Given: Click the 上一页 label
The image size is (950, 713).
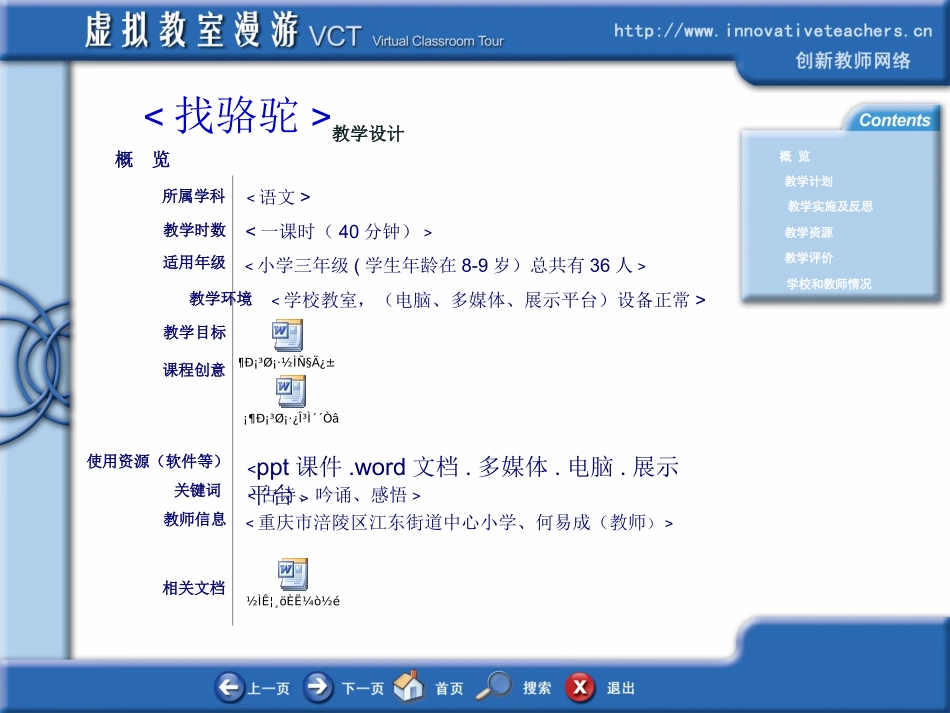Looking at the screenshot, I should 268,689.
